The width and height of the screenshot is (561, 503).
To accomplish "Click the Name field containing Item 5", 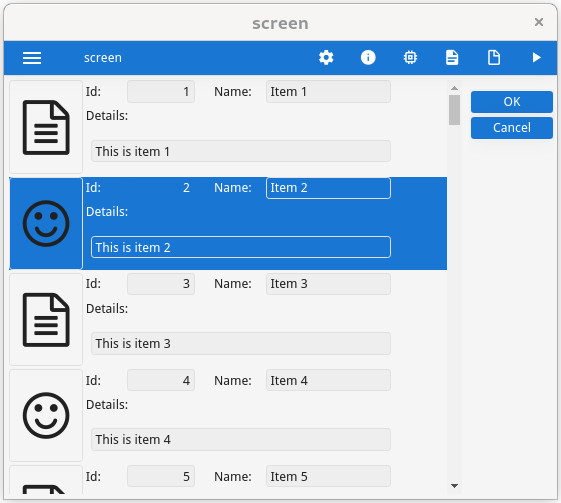I will 328,476.
